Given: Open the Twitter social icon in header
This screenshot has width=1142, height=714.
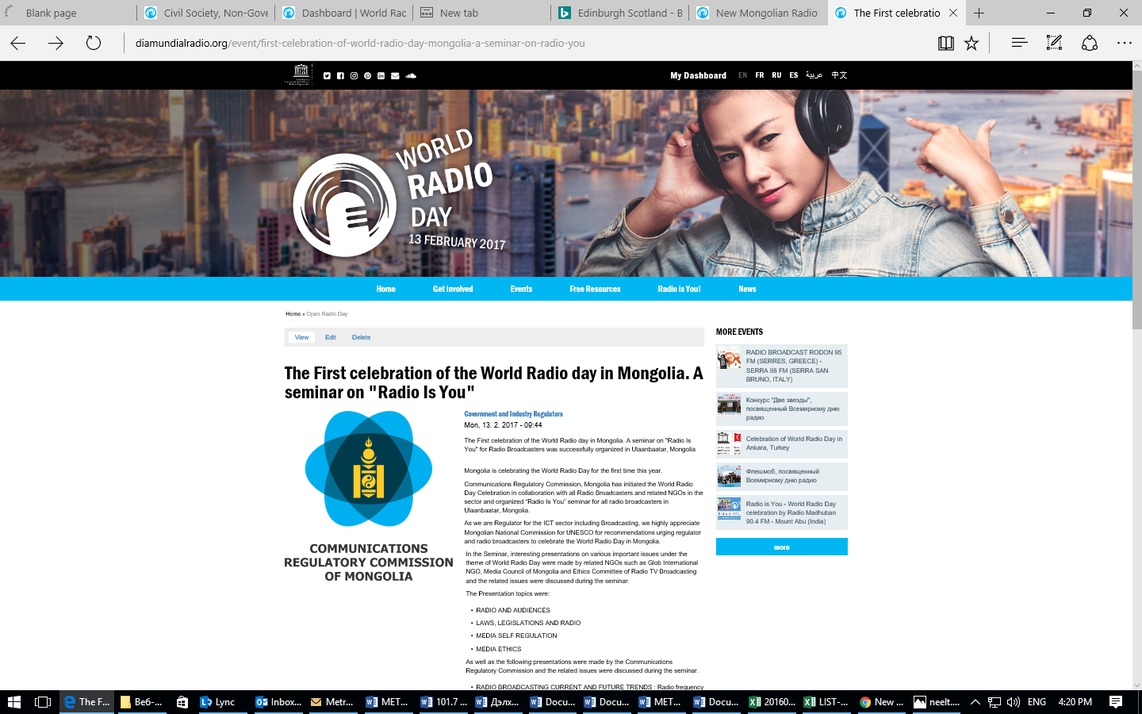Looking at the screenshot, I should pos(327,76).
